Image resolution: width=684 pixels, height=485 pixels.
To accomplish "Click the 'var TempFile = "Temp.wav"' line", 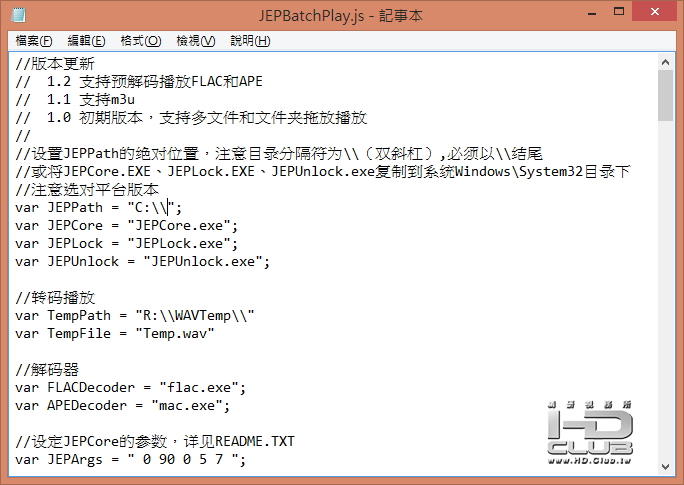I will pyautogui.click(x=115, y=333).
